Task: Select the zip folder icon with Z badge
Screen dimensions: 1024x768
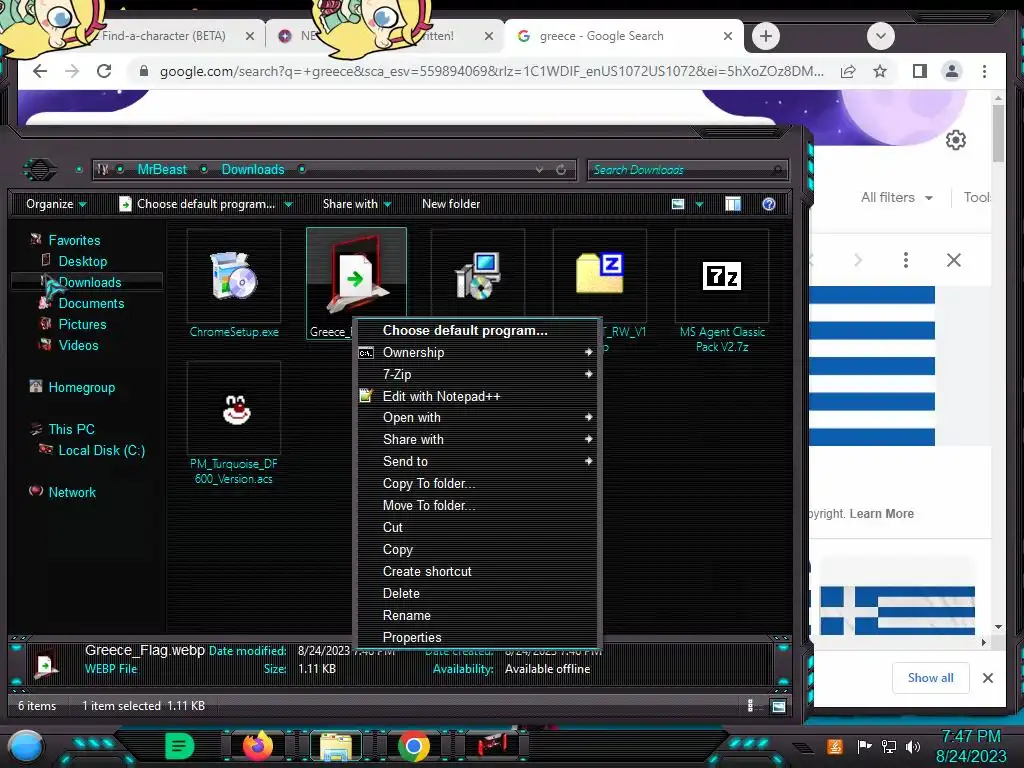Action: (600, 273)
